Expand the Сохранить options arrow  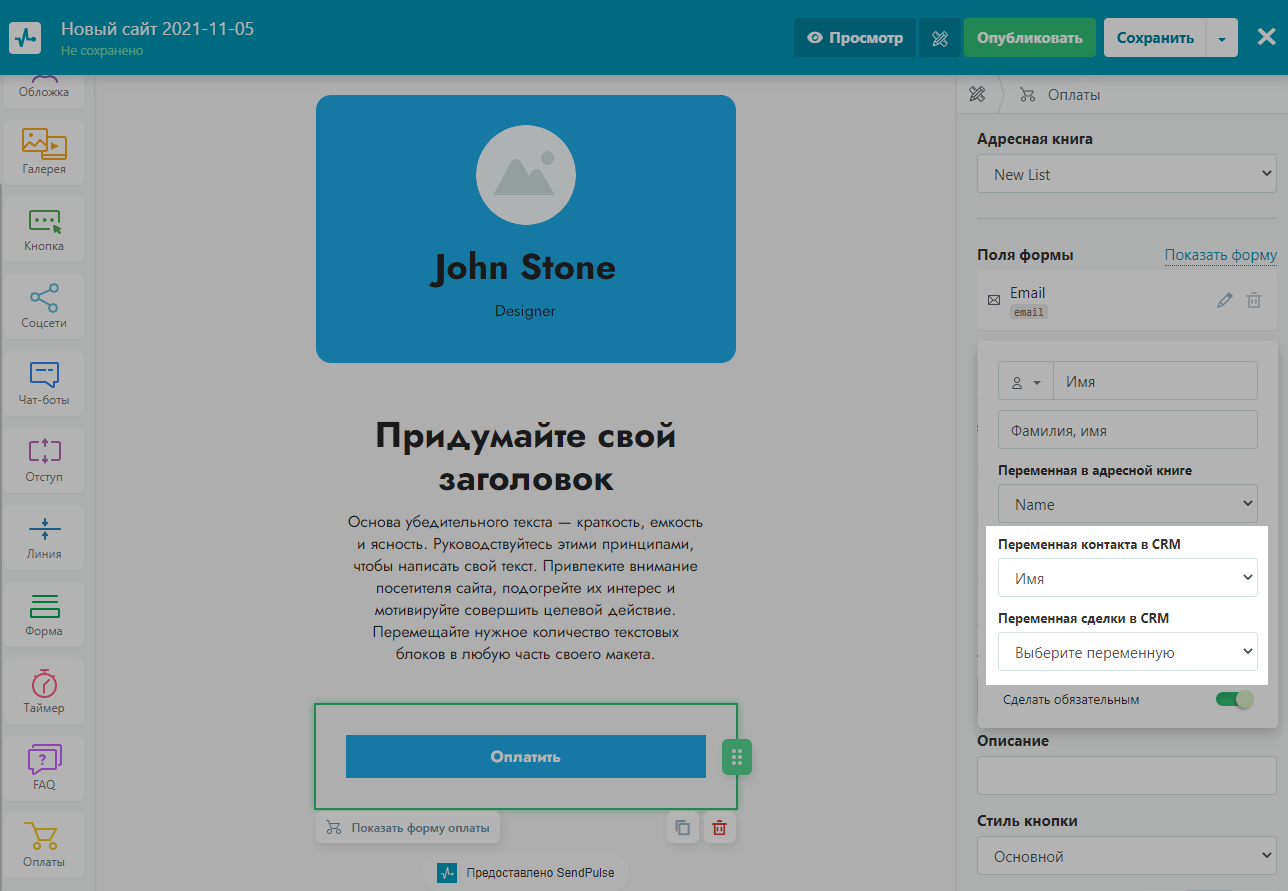tap(1222, 38)
